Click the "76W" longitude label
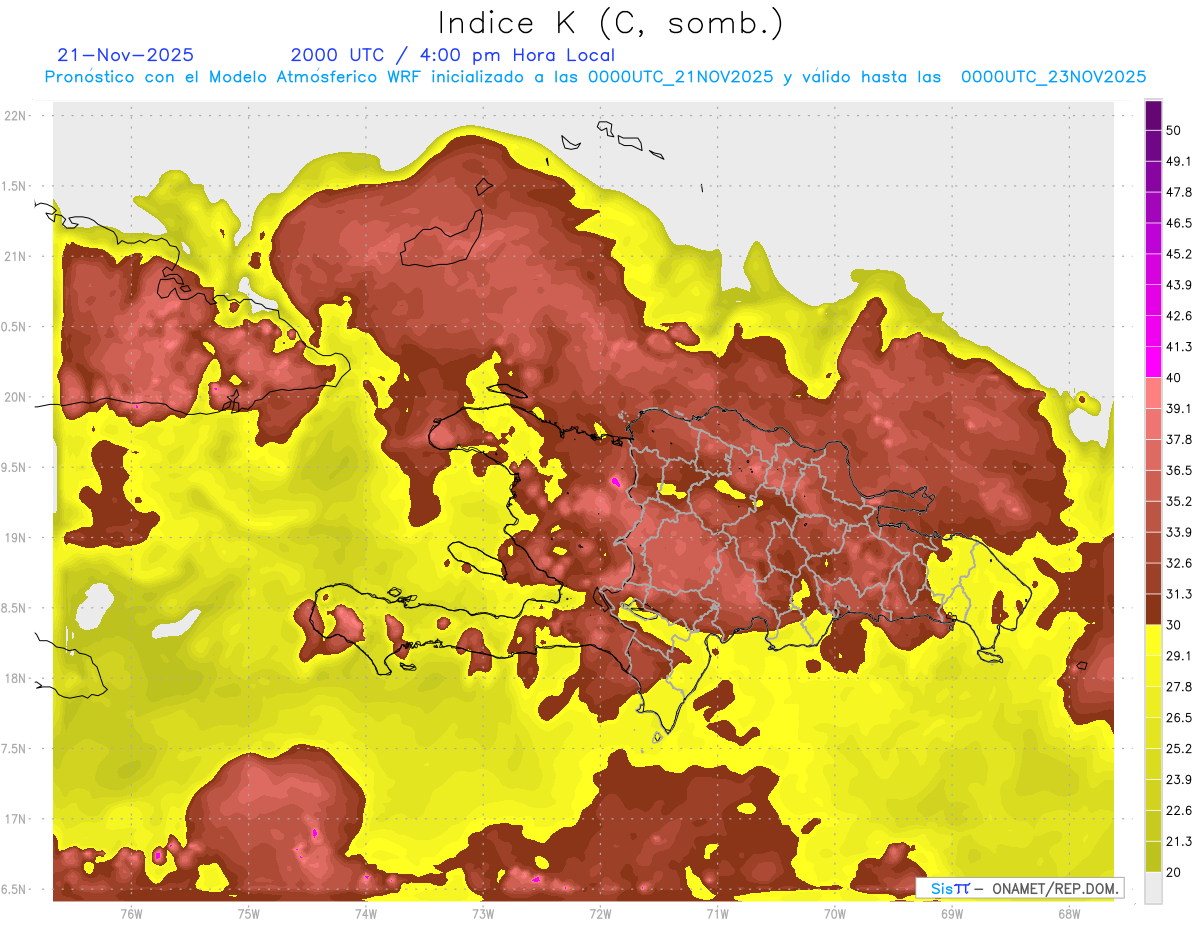Screen dimensions: 1200x927 131,914
